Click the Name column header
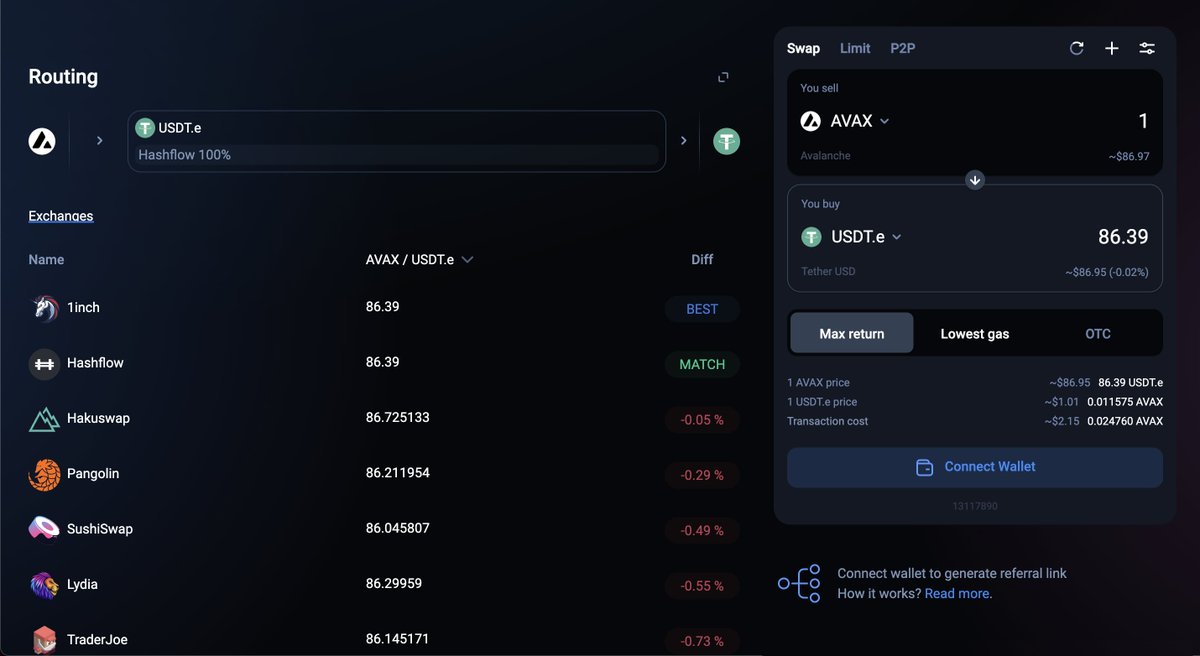This screenshot has width=1200, height=656. coord(46,260)
